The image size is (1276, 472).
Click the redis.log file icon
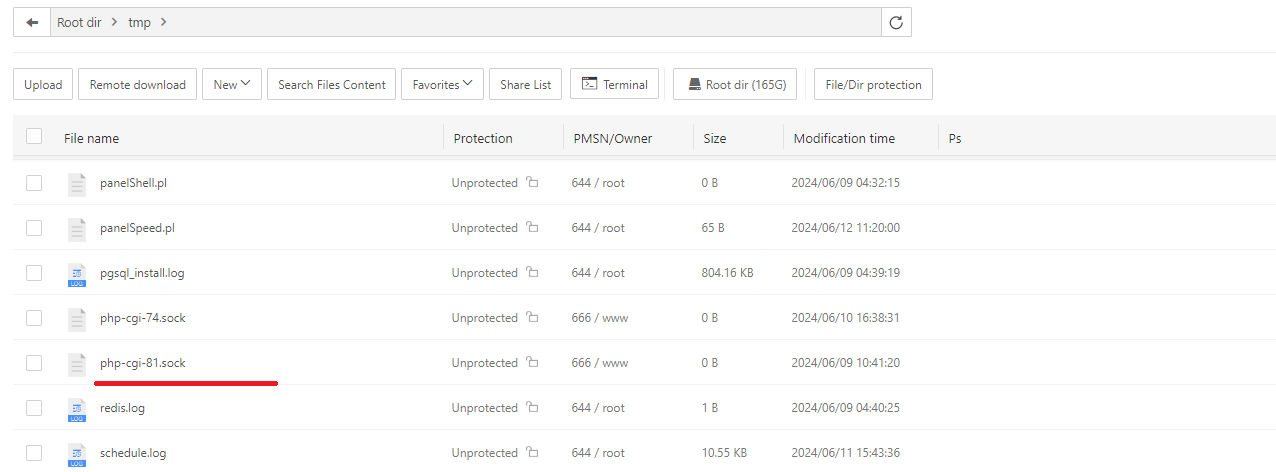[77, 408]
